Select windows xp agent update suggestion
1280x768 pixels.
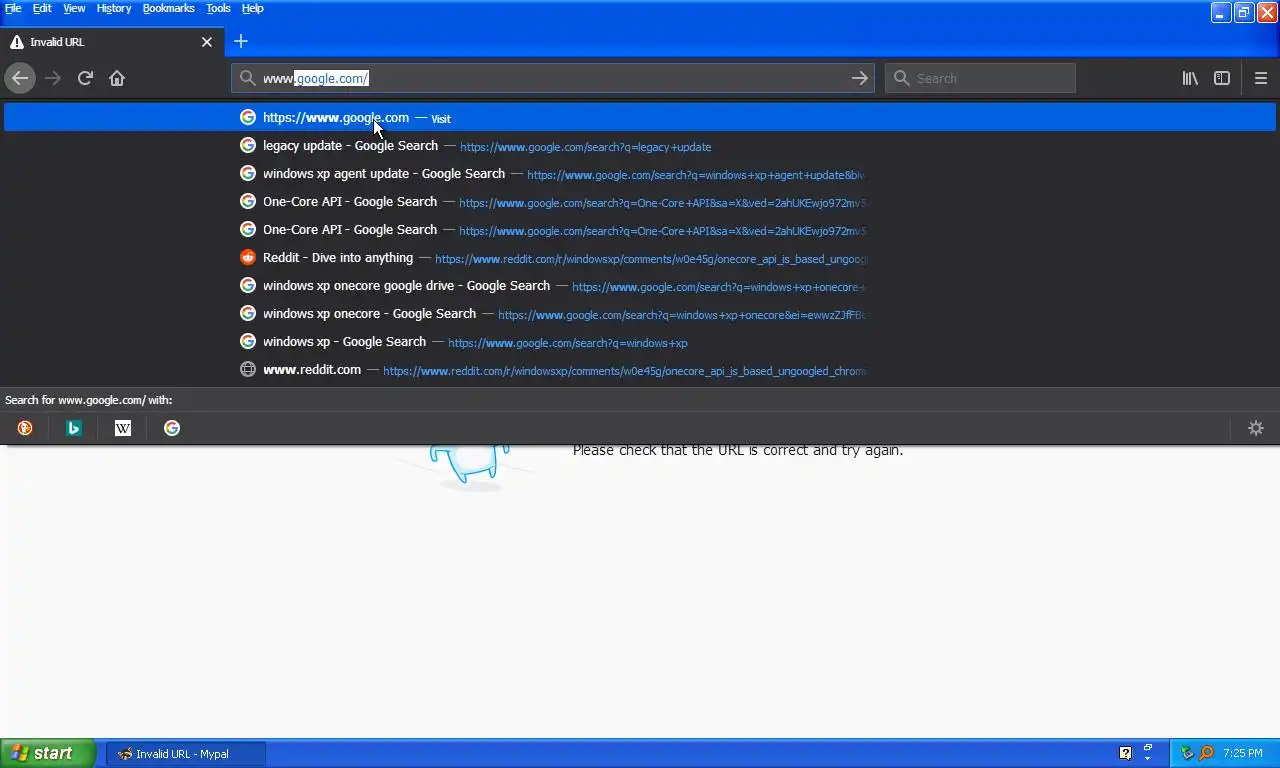(640, 173)
